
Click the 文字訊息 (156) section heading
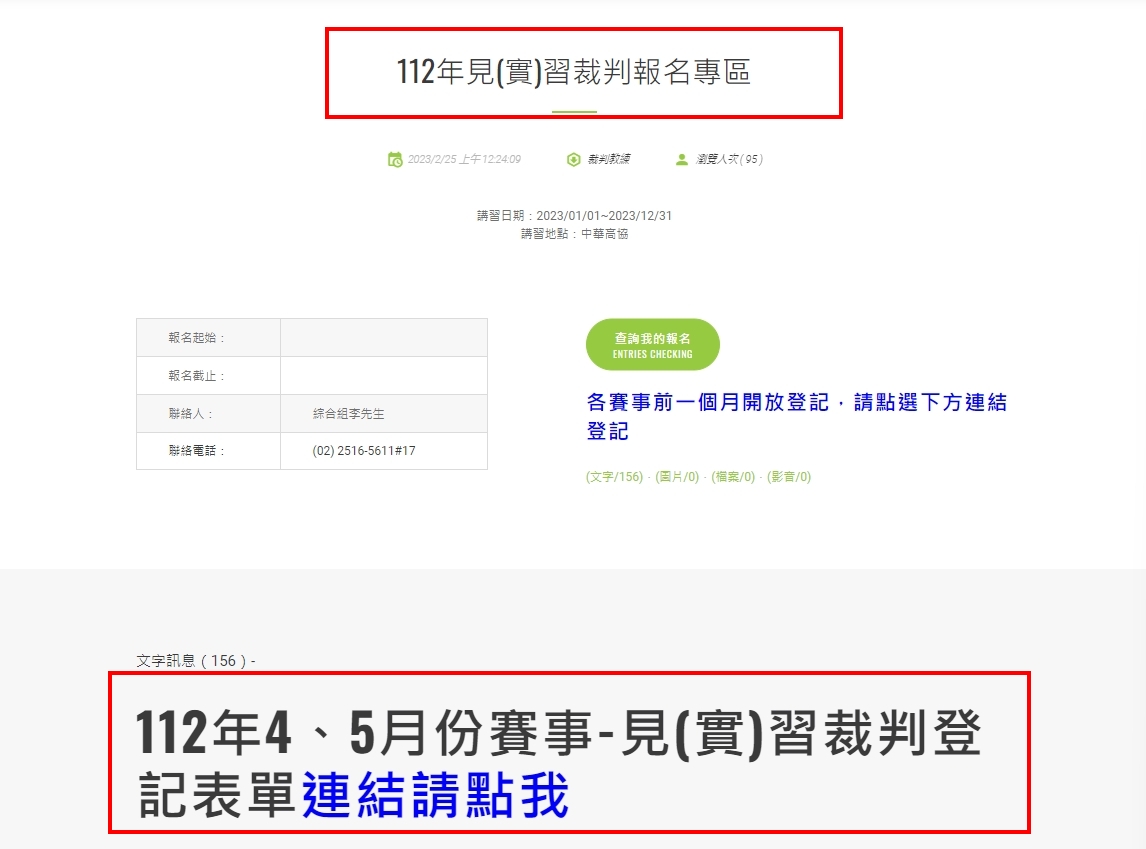coord(196,661)
